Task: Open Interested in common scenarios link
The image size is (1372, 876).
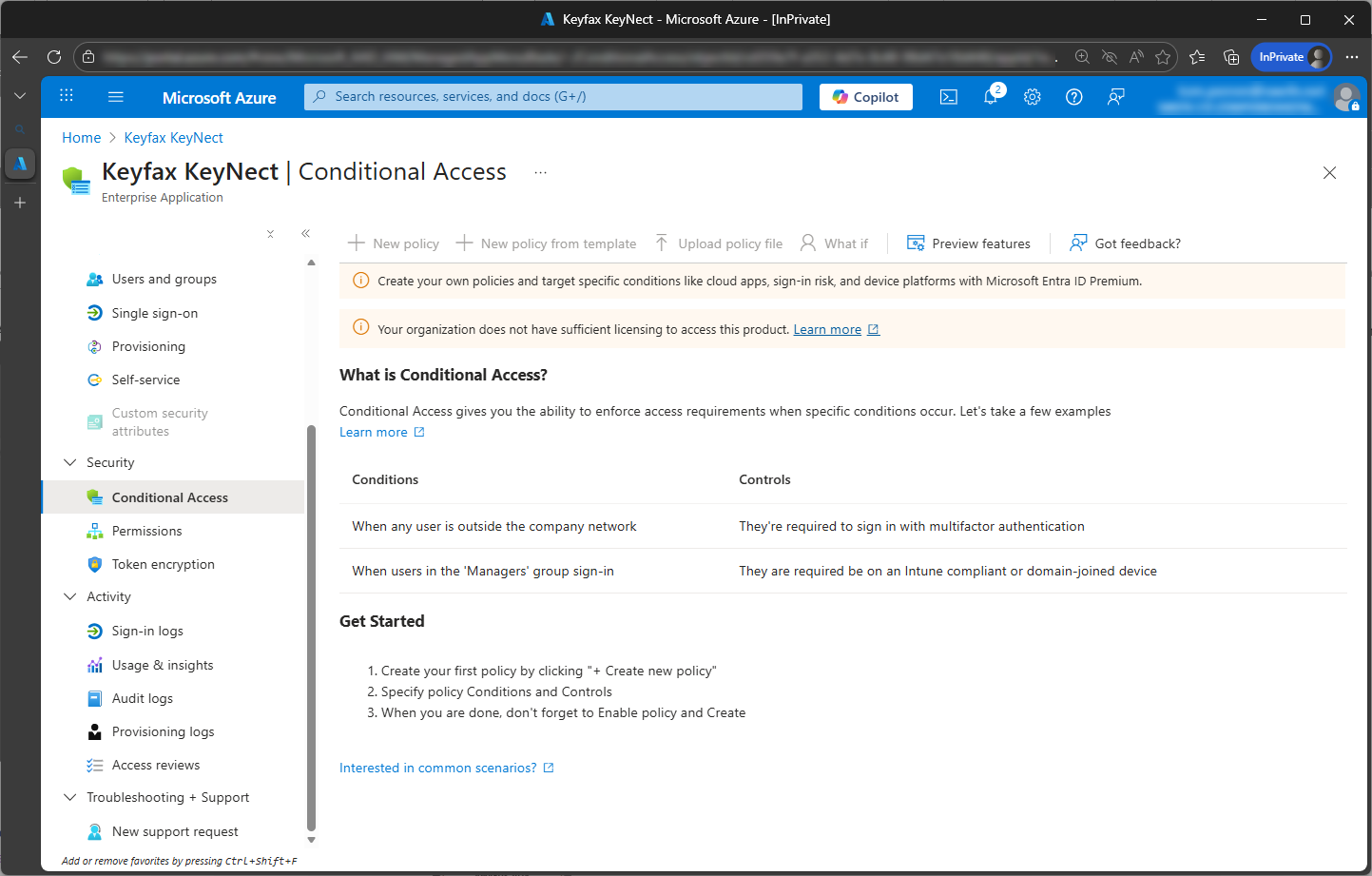Action: 438,769
